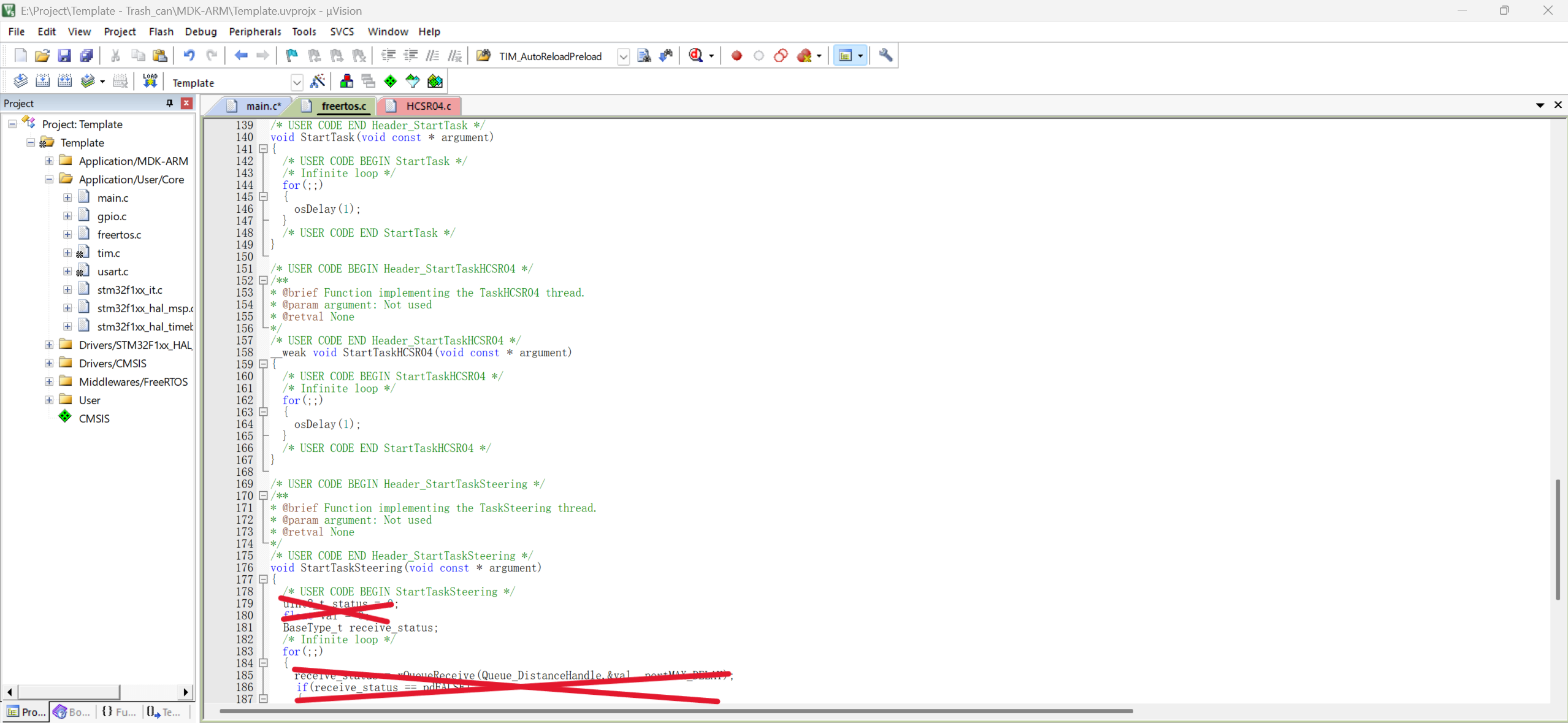Click the Undo arrow icon
This screenshot has height=723, width=1568.
point(189,56)
